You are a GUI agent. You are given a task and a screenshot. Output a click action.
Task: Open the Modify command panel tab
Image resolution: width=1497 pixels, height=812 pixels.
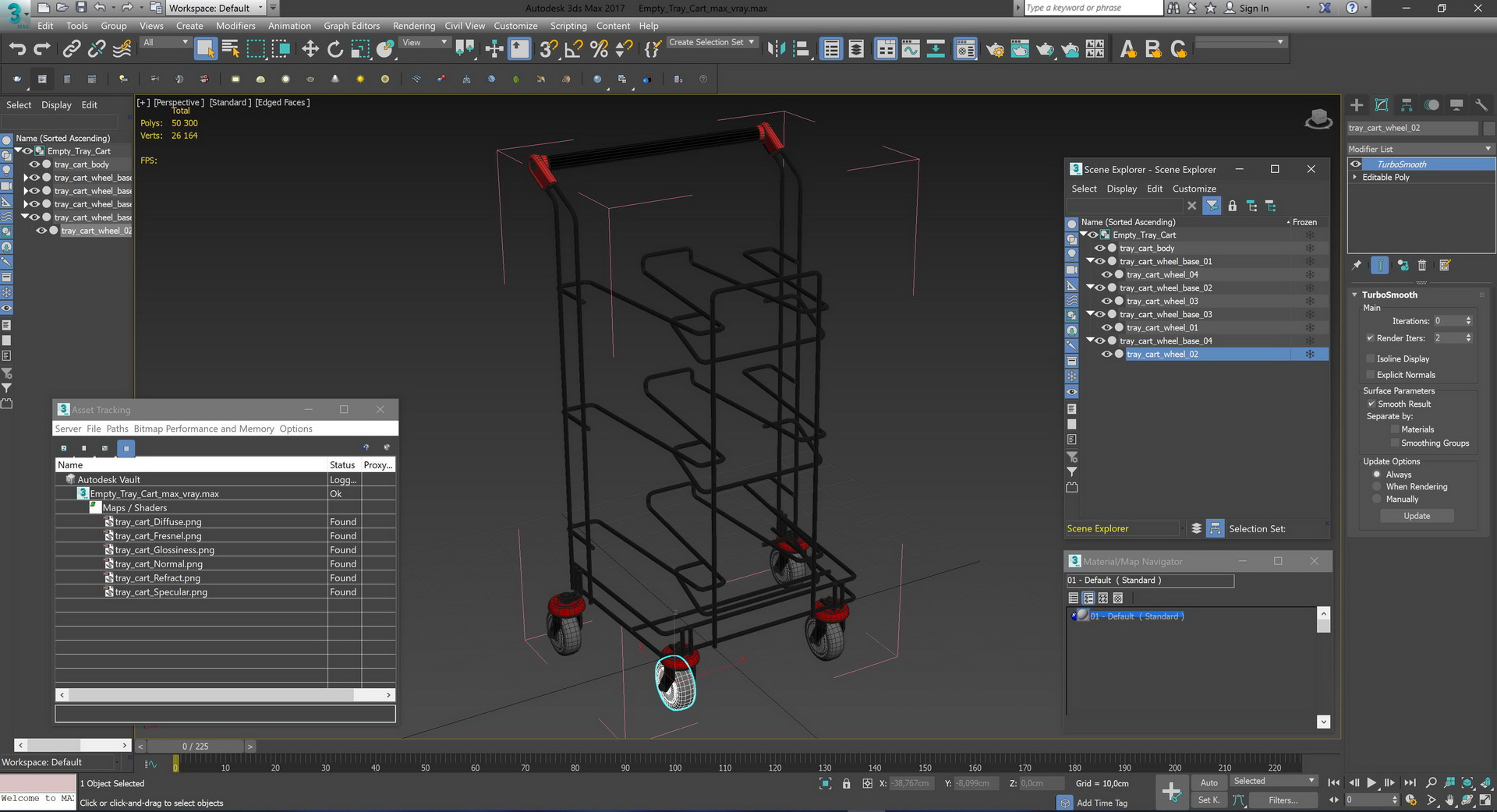[1382, 104]
